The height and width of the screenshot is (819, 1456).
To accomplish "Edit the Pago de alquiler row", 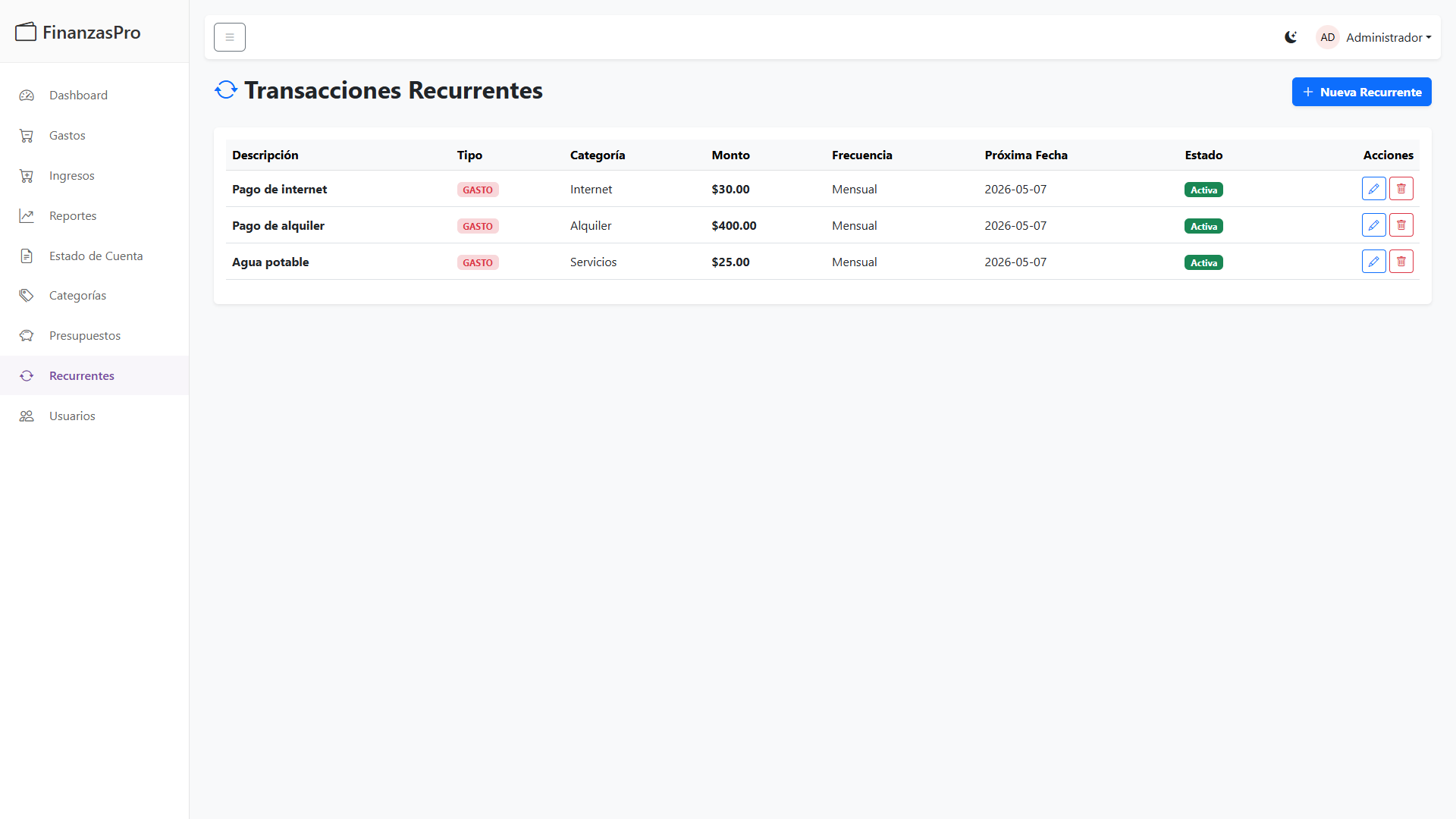I will click(x=1373, y=225).
